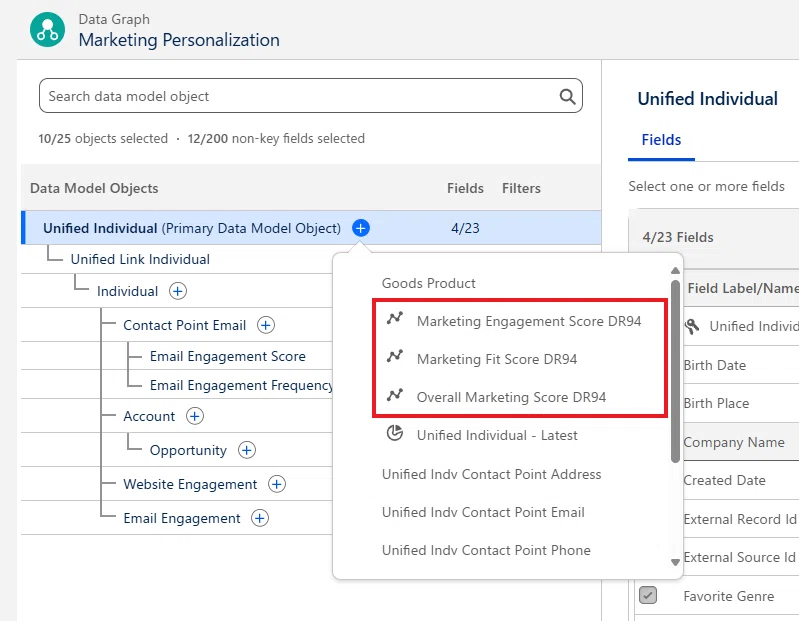Choose Marketing Fit Score DR94
Viewport: 799px width, 621px height.
pos(497,360)
